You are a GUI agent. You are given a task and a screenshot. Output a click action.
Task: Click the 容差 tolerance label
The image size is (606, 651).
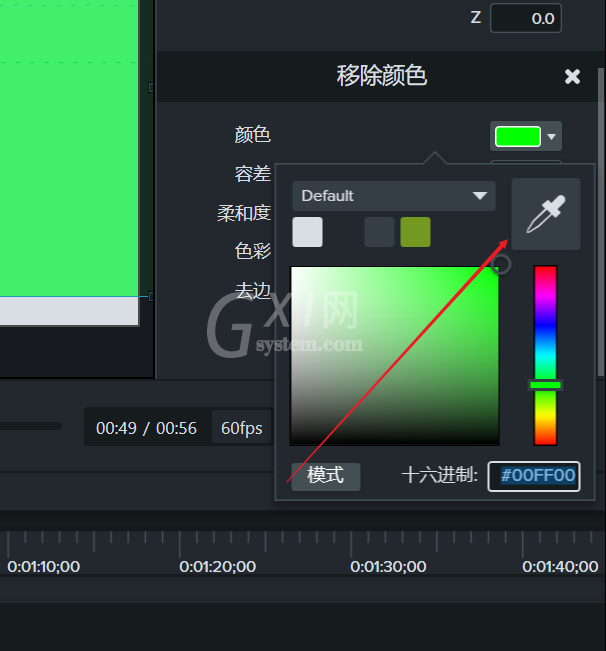click(253, 174)
